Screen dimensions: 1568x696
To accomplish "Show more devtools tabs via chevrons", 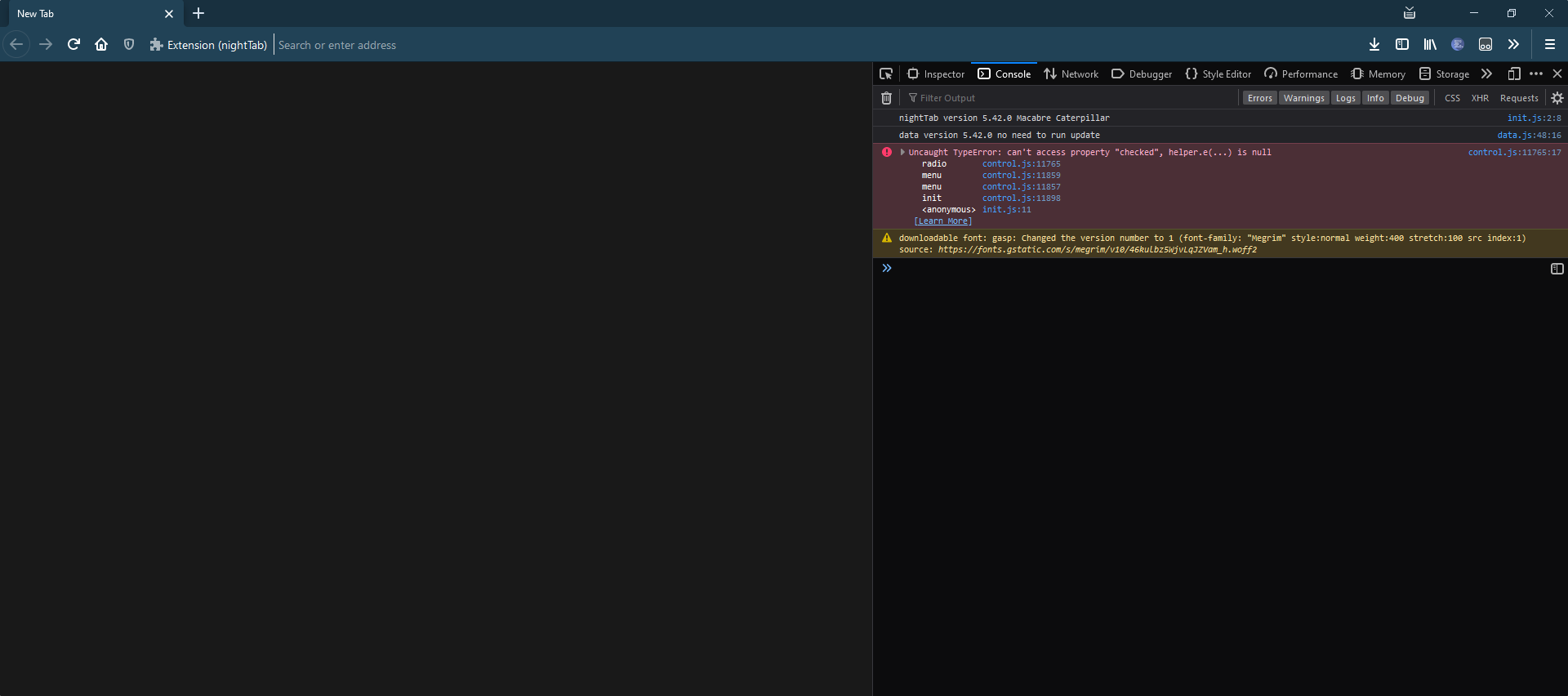I will [1486, 74].
